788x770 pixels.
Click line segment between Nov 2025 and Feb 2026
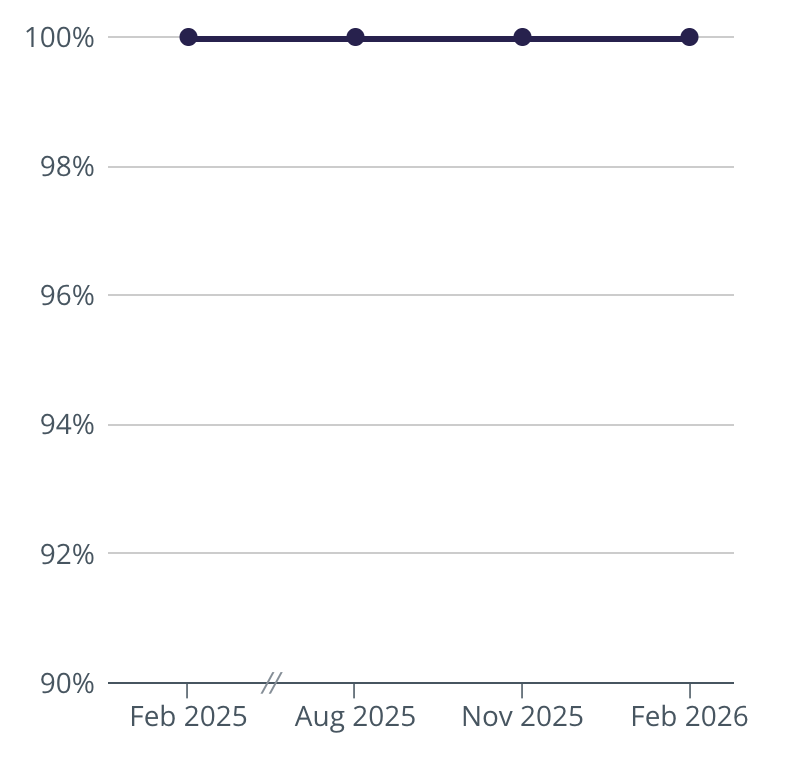click(x=605, y=37)
